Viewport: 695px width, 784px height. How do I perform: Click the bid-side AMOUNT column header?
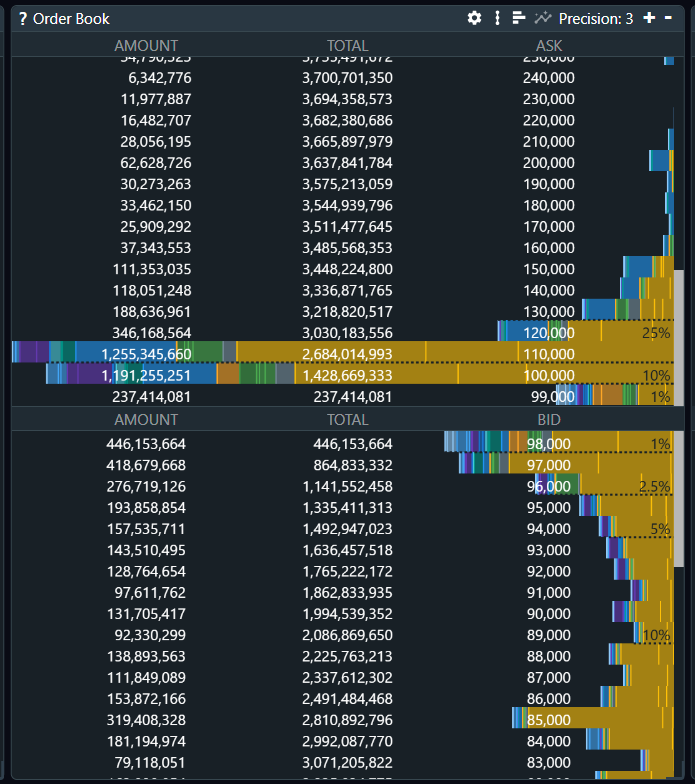(x=146, y=420)
